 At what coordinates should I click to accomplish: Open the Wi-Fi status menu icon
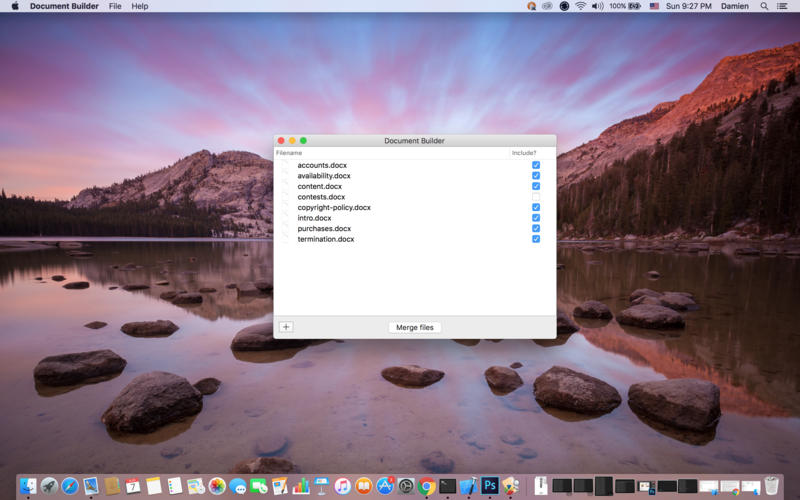(580, 6)
